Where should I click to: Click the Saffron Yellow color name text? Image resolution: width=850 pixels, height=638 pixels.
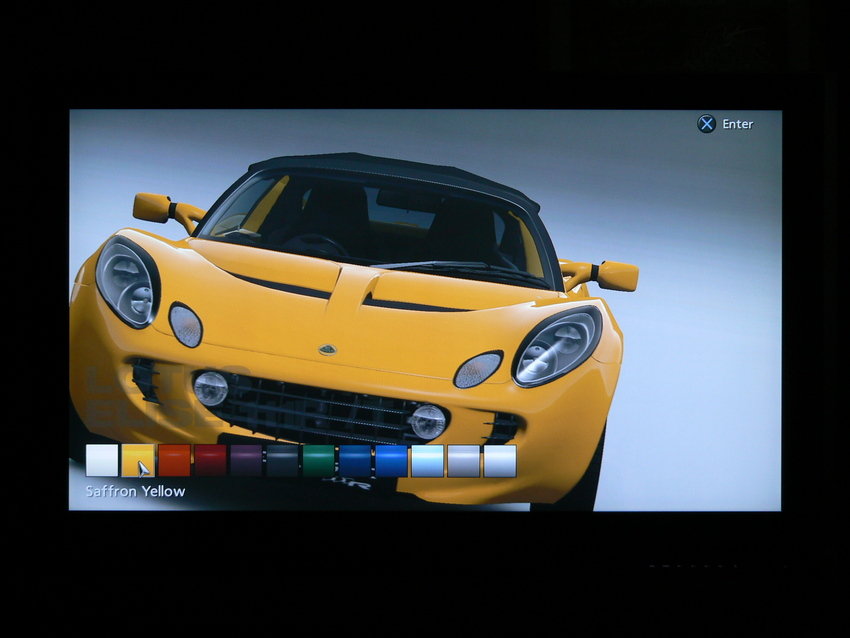coord(136,491)
